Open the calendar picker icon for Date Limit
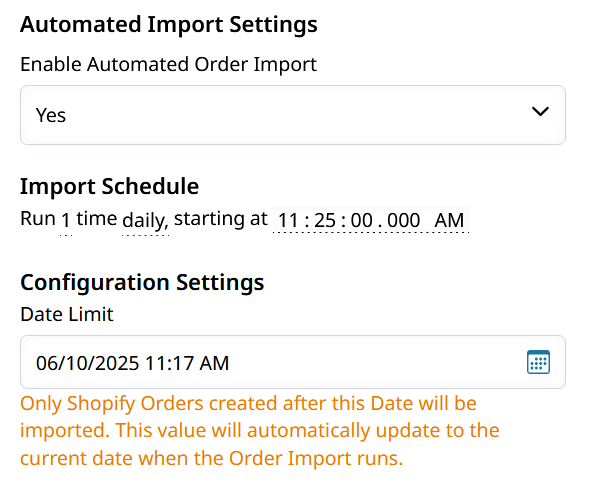This screenshot has height=484, width=595. click(538, 362)
